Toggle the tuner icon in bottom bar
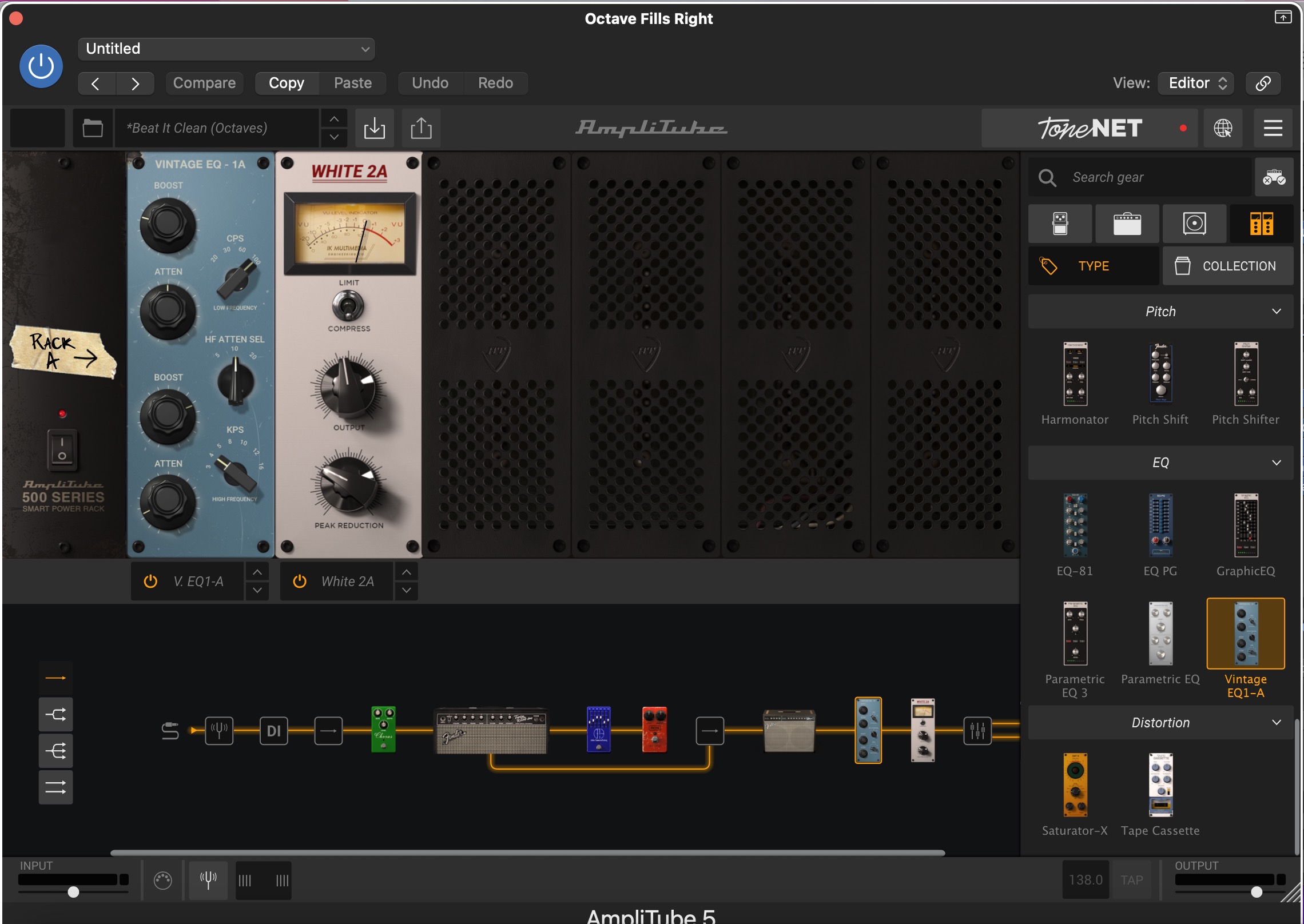Viewport: 1304px width, 924px height. click(208, 880)
